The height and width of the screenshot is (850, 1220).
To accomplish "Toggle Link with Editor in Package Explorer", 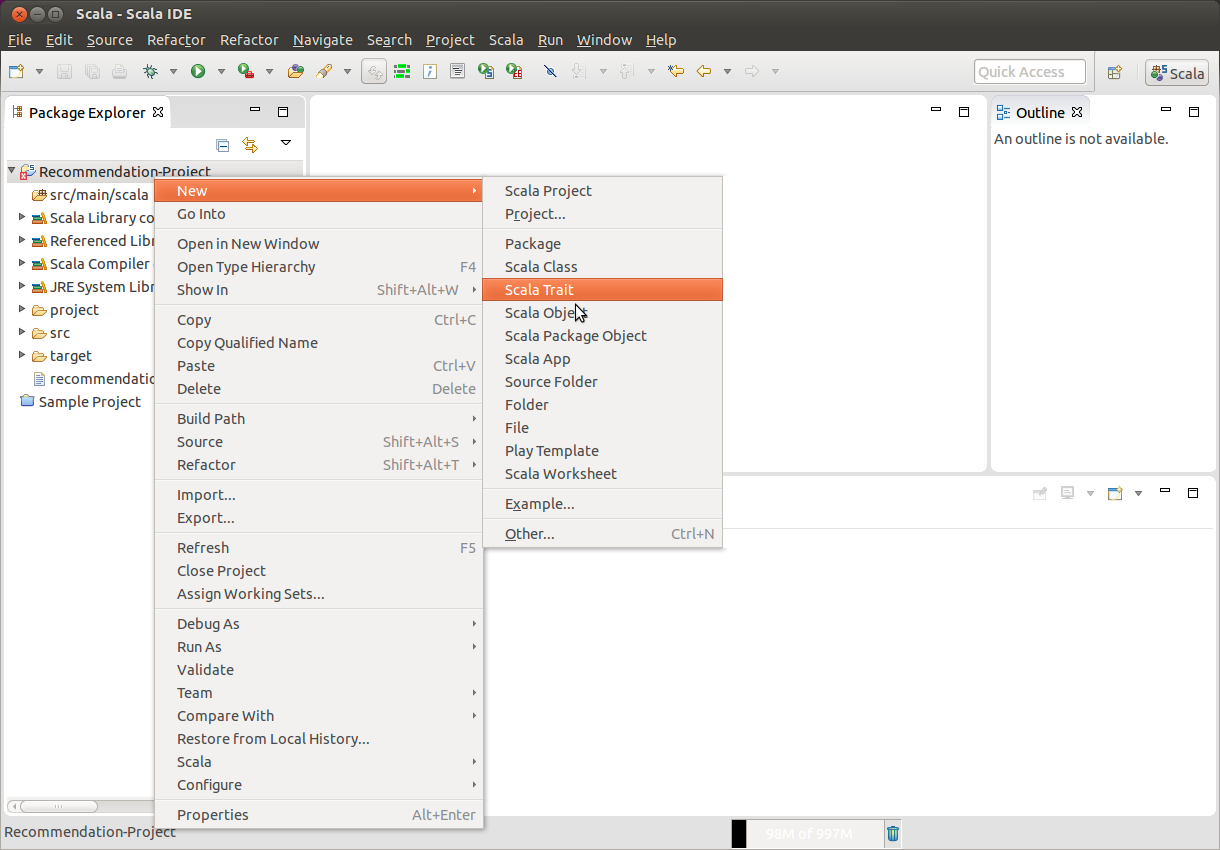I will click(x=250, y=145).
